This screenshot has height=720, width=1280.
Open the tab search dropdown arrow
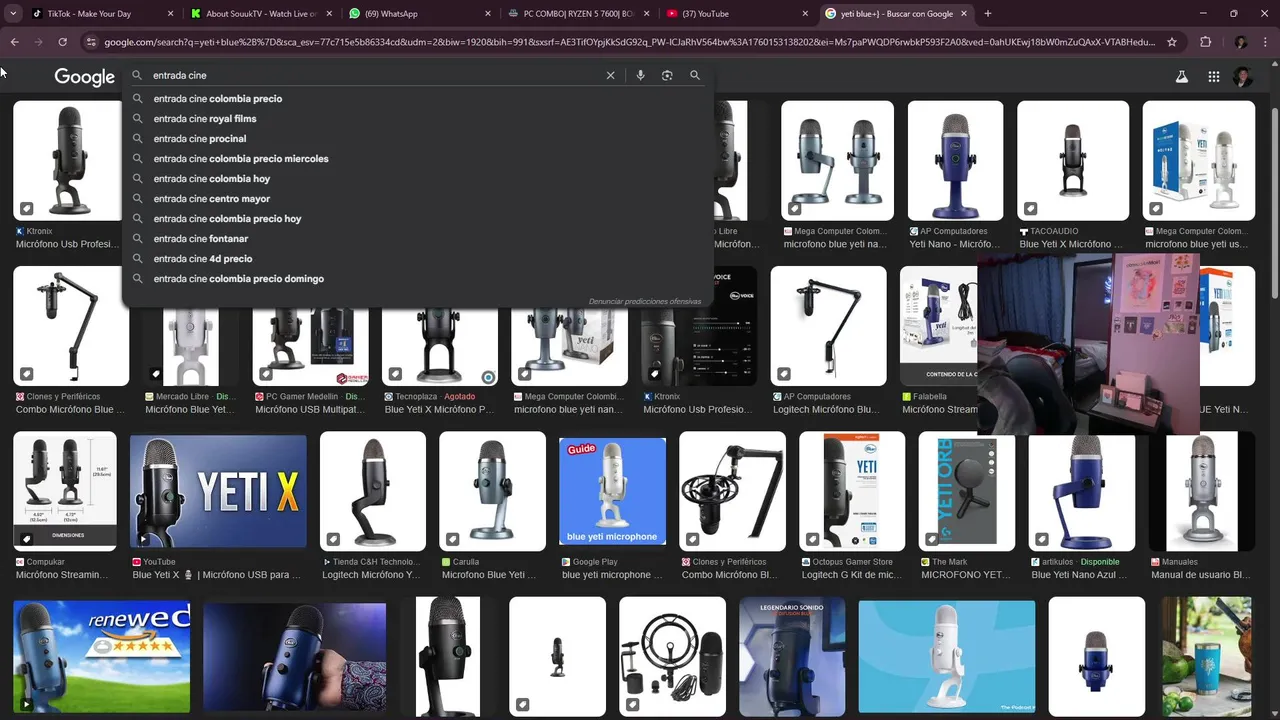[11, 14]
